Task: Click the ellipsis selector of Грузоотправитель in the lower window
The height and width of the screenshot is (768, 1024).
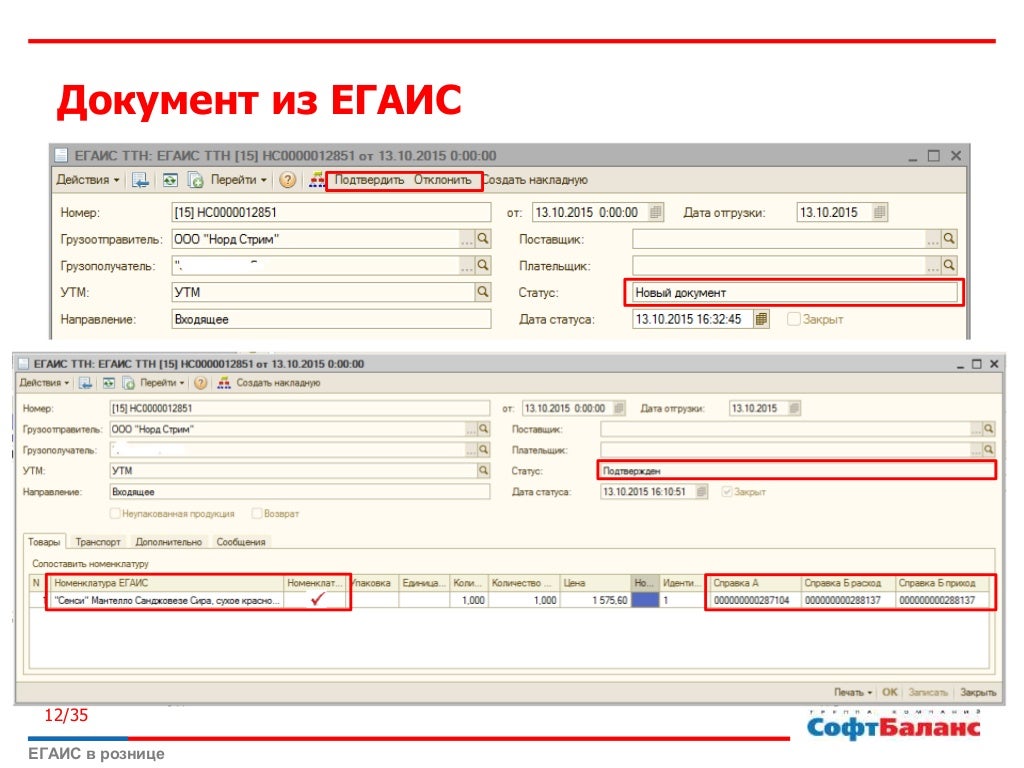Action: [x=471, y=429]
